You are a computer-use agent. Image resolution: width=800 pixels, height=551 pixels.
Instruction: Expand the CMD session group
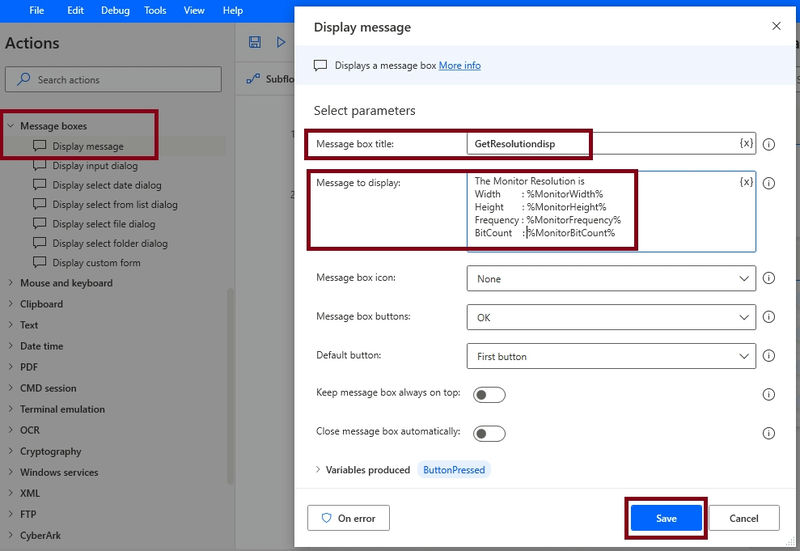(x=11, y=388)
